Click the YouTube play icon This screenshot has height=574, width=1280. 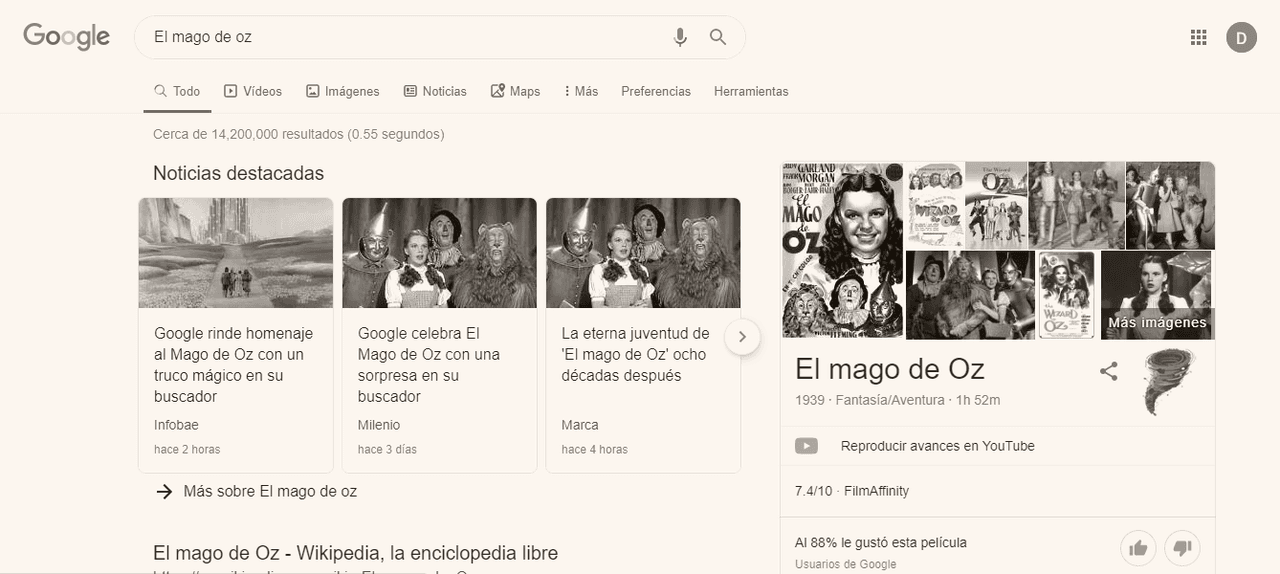(806, 446)
